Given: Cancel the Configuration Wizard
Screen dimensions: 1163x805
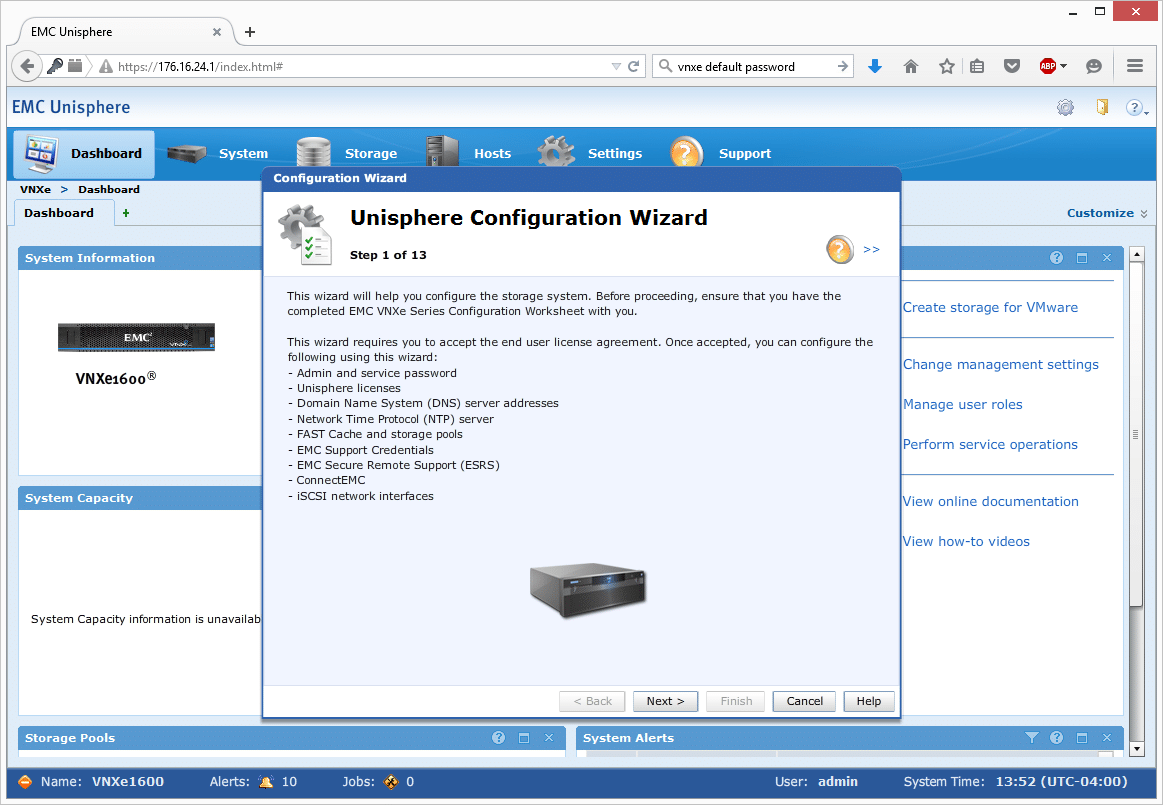Looking at the screenshot, I should click(x=804, y=701).
